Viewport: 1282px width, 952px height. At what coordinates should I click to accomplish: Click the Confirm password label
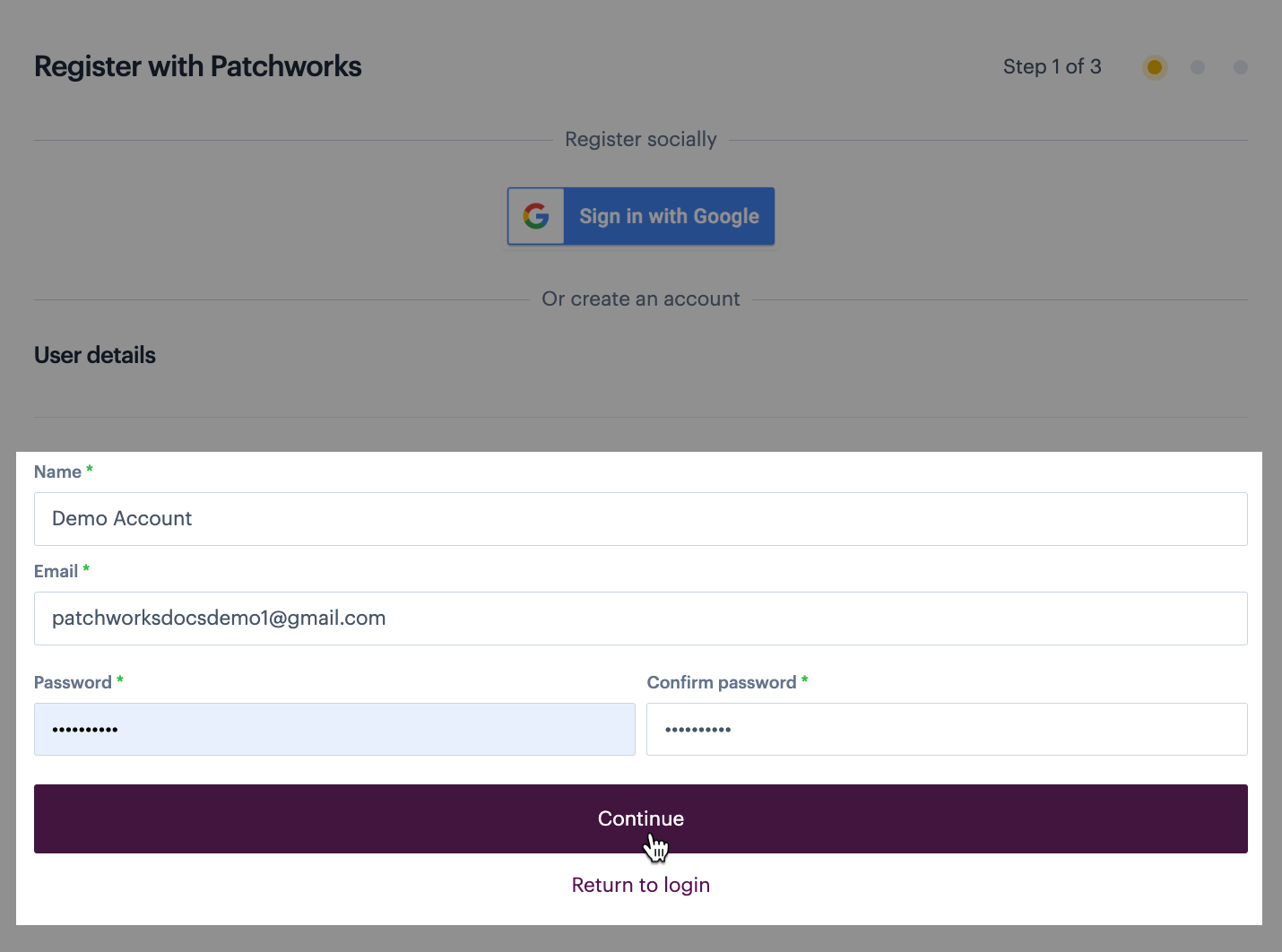click(x=722, y=682)
